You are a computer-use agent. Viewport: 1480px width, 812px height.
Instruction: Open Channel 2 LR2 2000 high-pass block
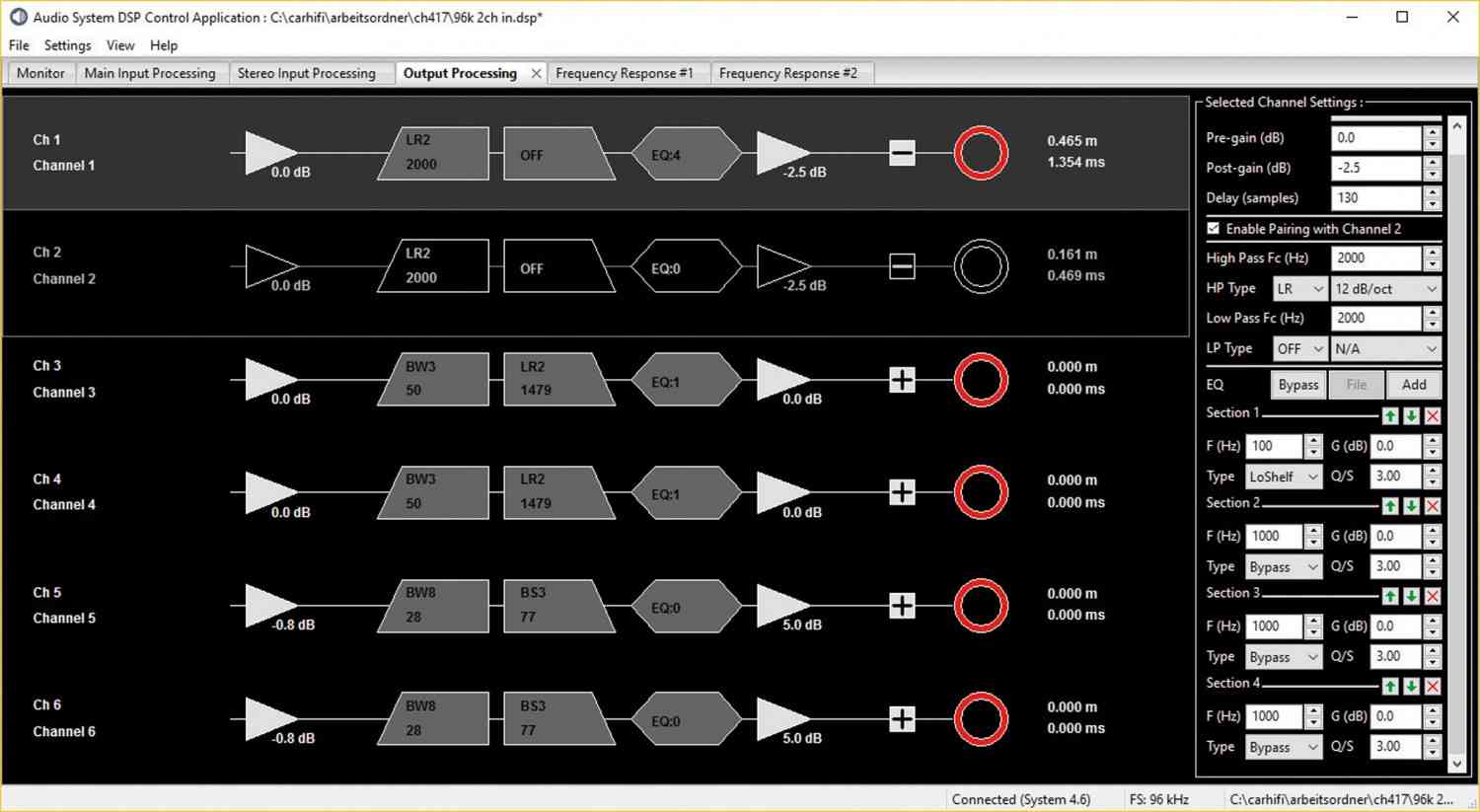pyautogui.click(x=433, y=266)
